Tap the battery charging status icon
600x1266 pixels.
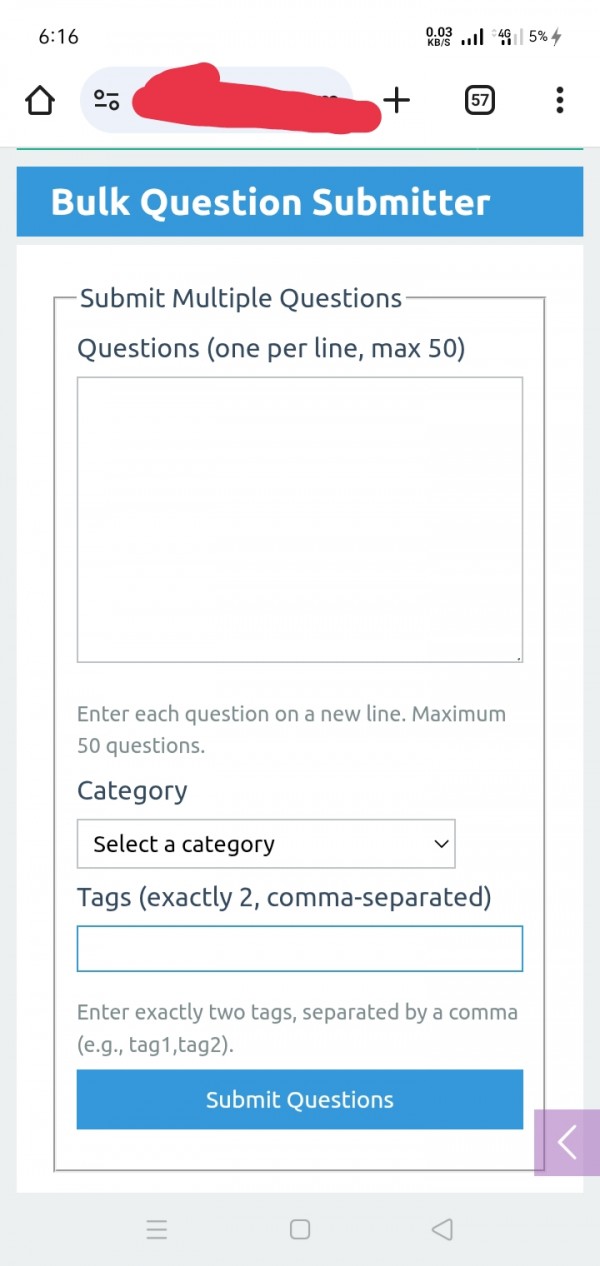[556, 37]
